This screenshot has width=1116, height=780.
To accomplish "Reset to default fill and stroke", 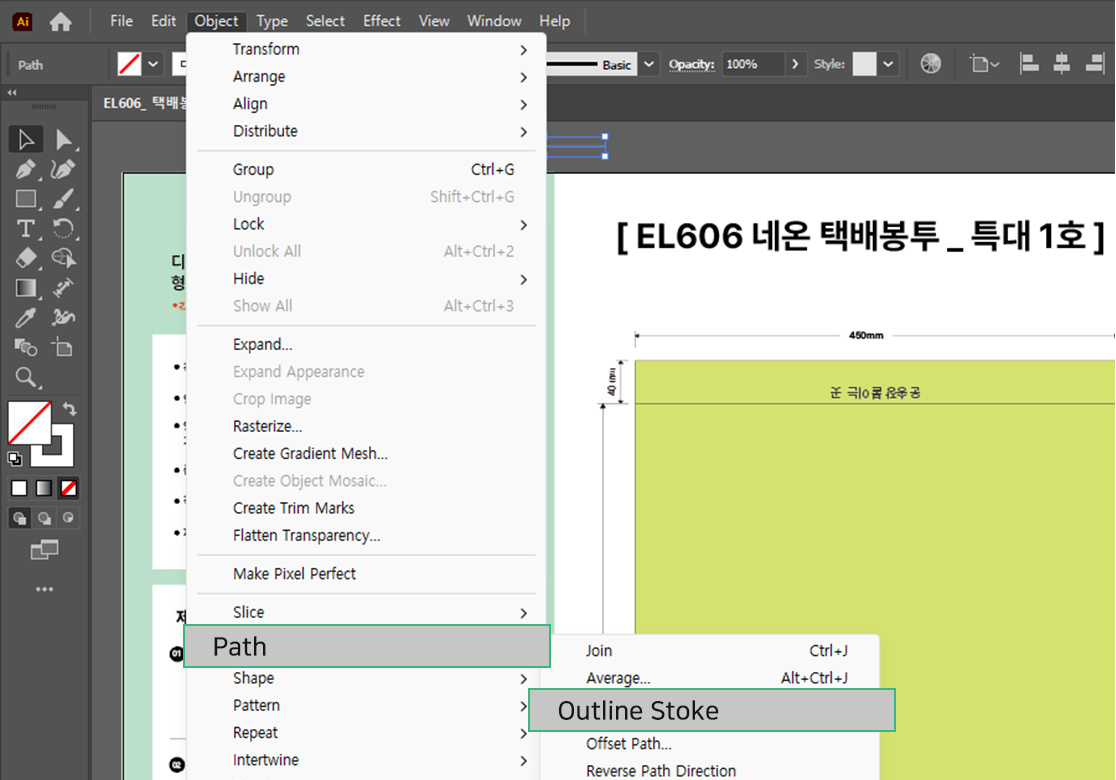I will [x=14, y=459].
